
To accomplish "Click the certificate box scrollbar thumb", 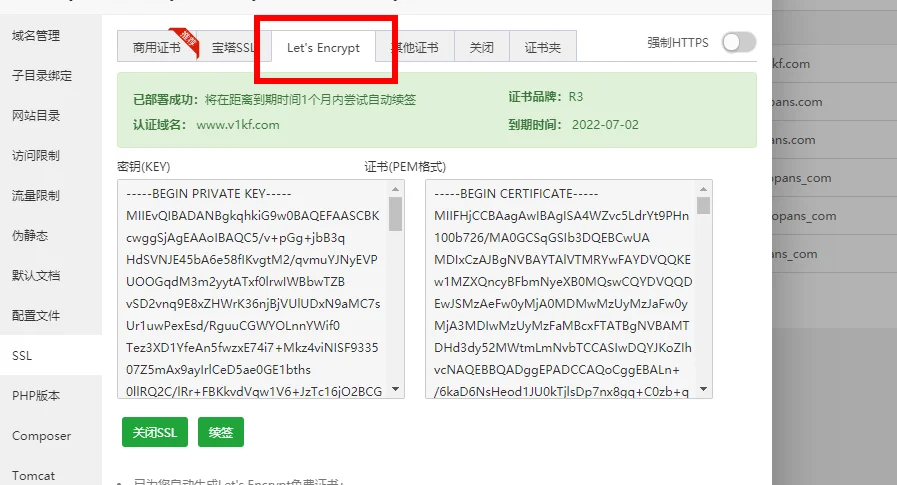I will [704, 205].
